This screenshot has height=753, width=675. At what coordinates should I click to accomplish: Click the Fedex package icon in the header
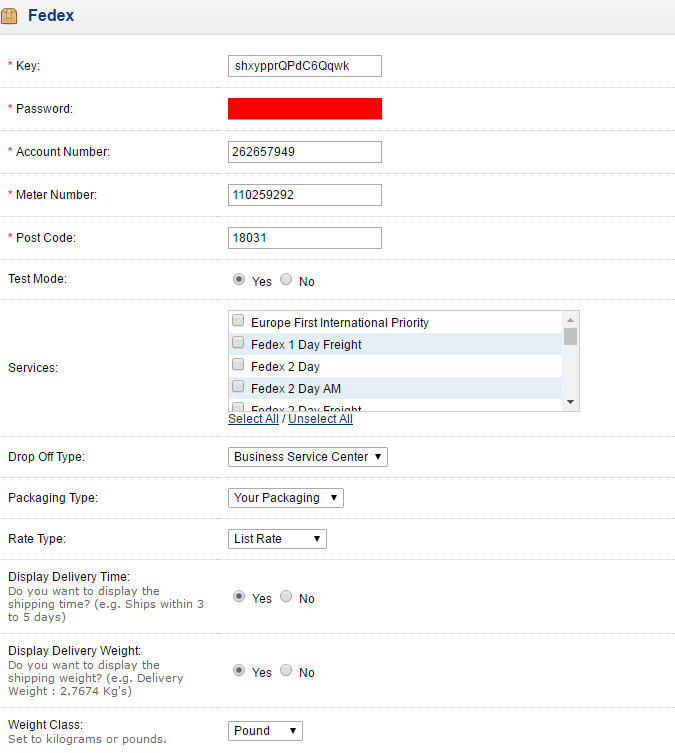[x=9, y=16]
